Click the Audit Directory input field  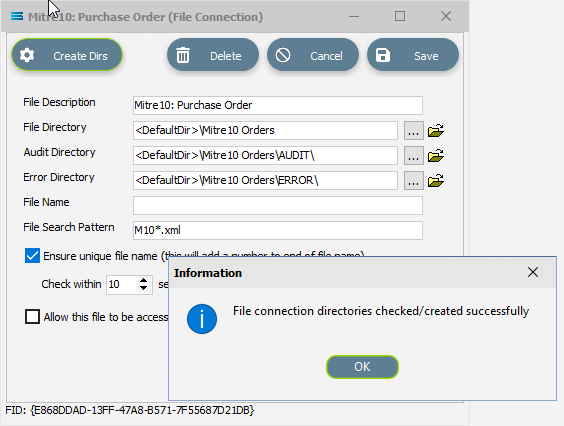(x=265, y=155)
